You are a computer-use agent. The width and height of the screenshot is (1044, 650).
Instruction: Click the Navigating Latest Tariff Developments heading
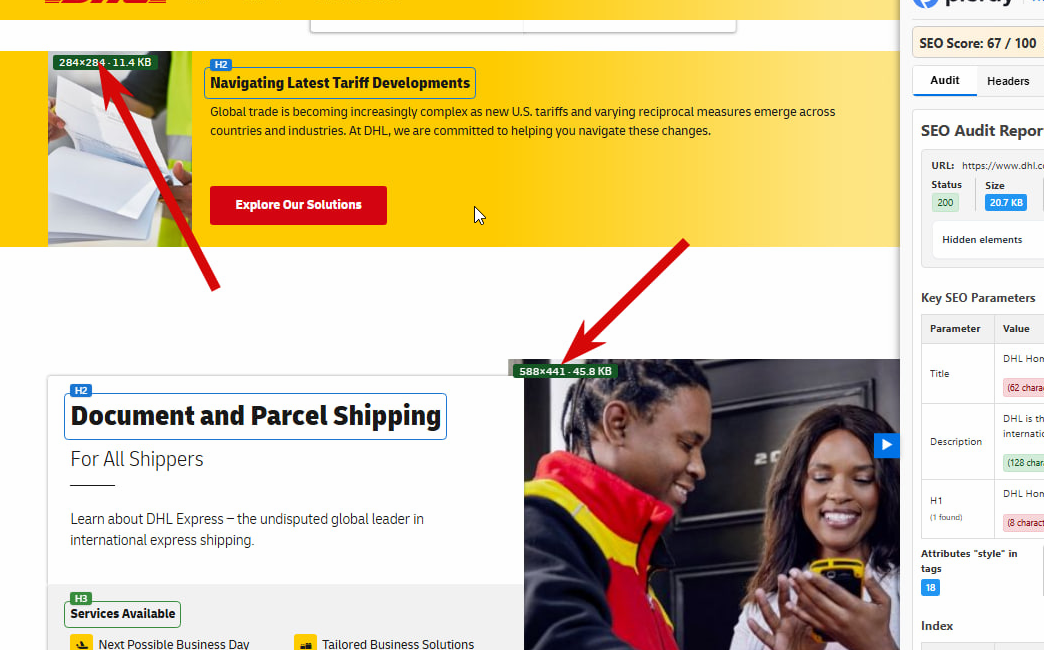(340, 83)
